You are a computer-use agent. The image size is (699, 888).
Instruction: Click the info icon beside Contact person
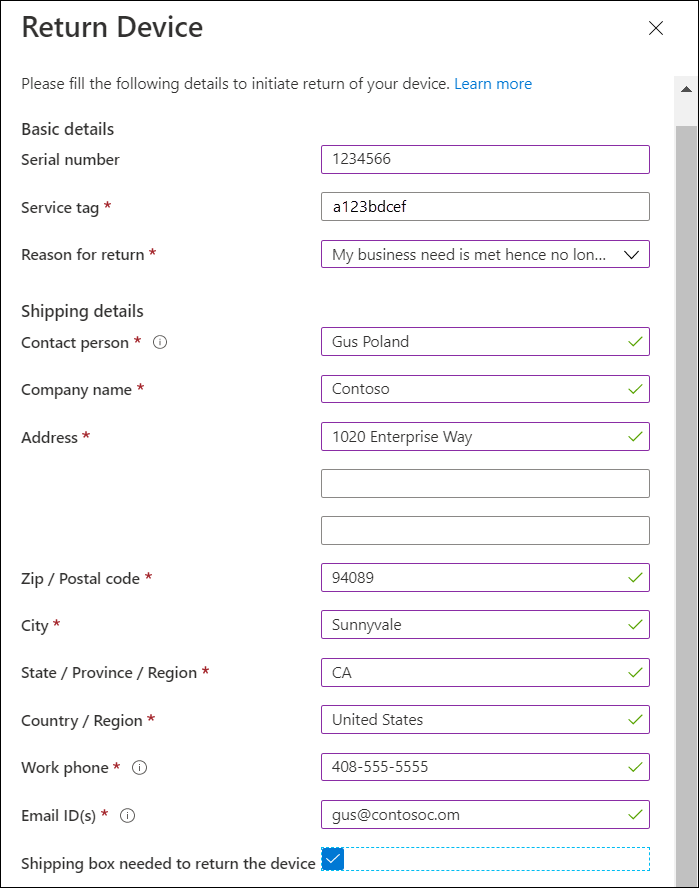(160, 342)
